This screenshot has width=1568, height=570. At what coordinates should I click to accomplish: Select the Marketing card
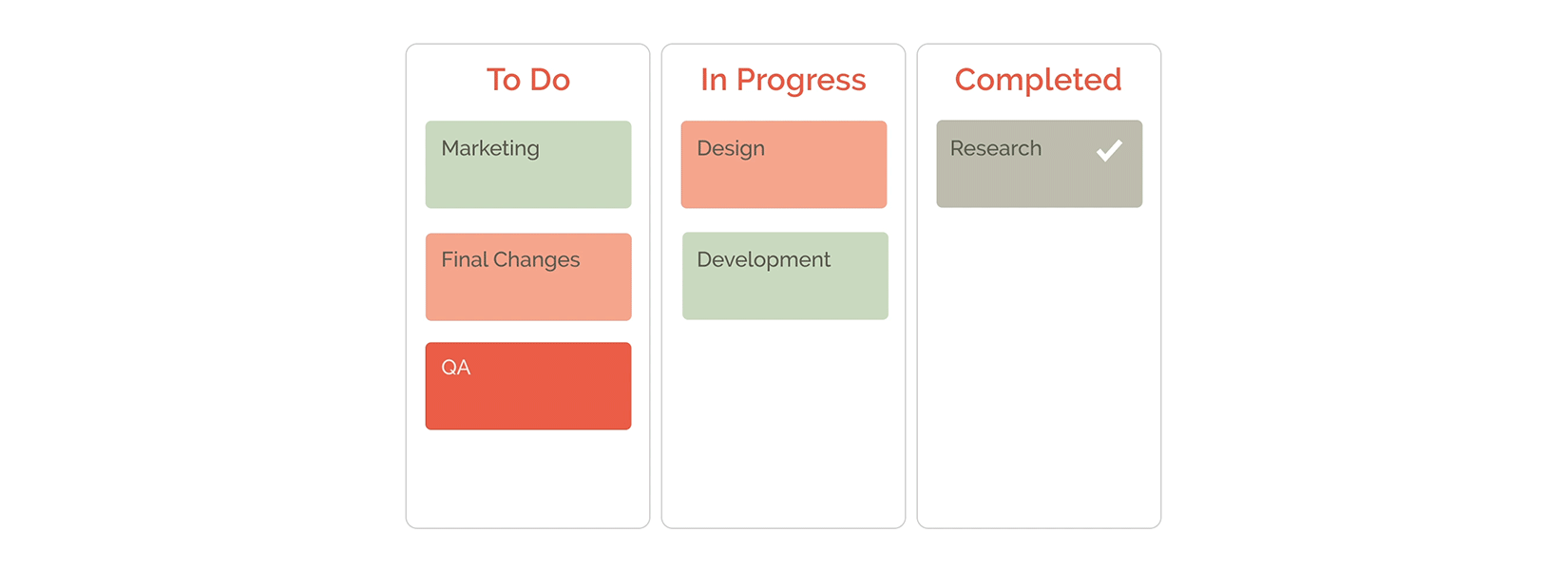[x=528, y=164]
